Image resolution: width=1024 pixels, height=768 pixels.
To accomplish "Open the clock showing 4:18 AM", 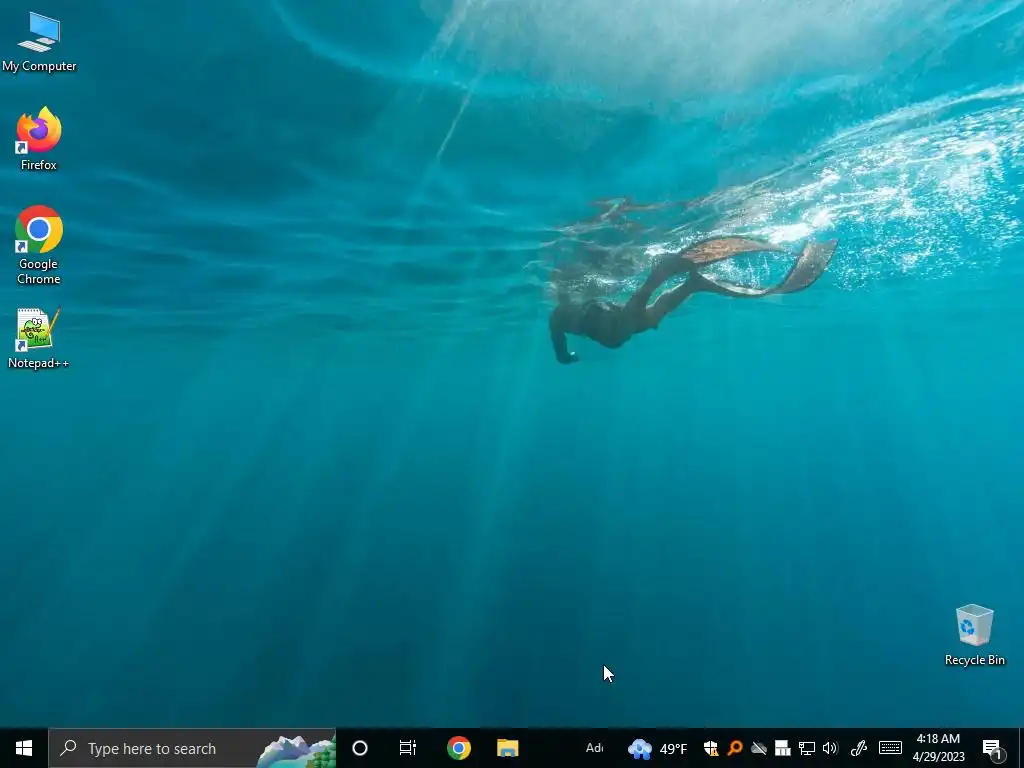I will [938, 748].
